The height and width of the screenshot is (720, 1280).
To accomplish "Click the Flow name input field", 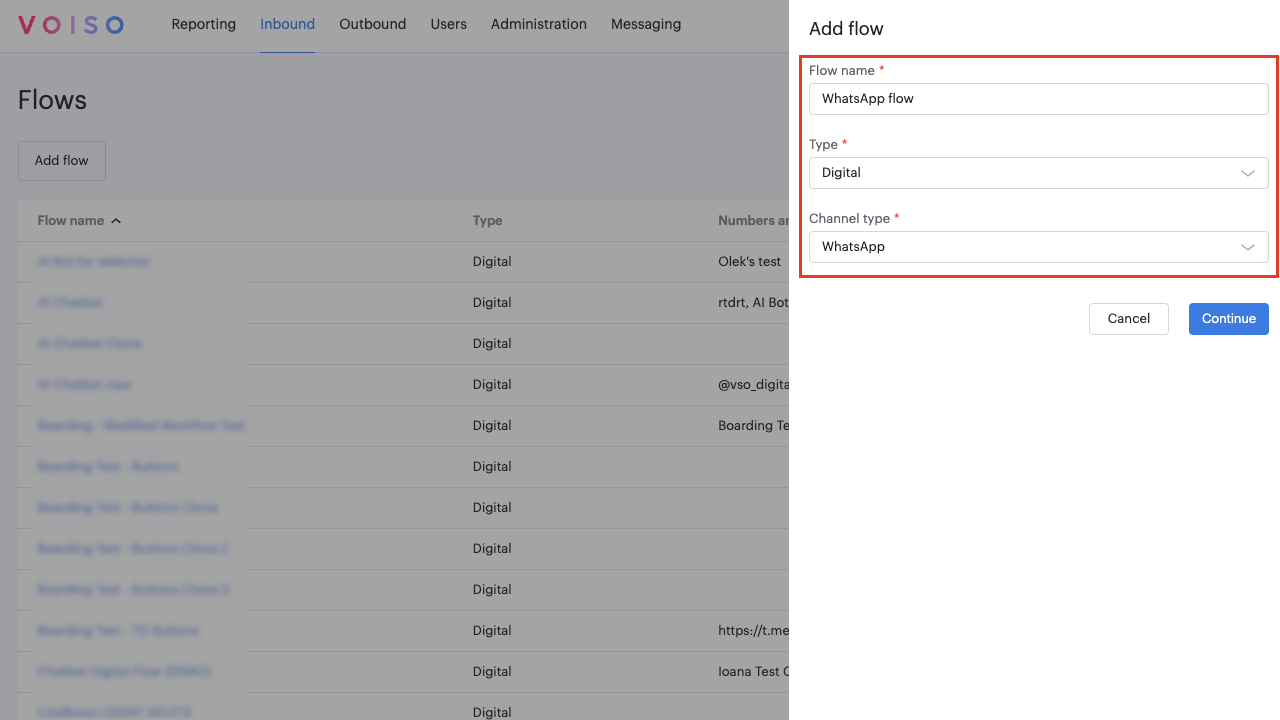I will [1039, 99].
